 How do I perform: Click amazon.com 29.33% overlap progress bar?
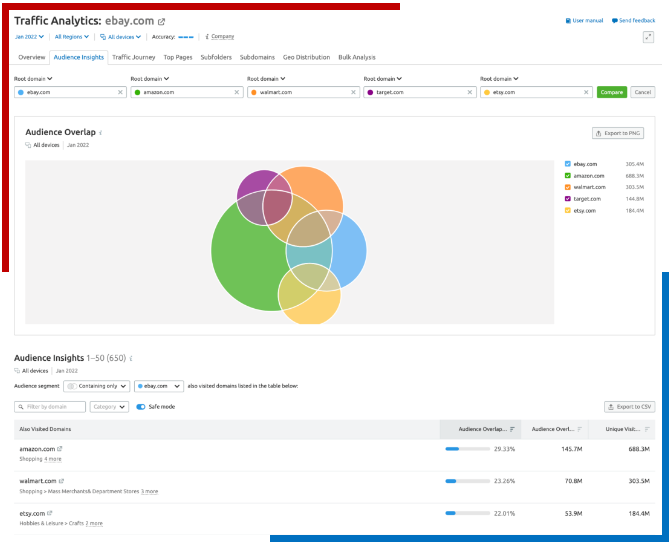(468, 449)
